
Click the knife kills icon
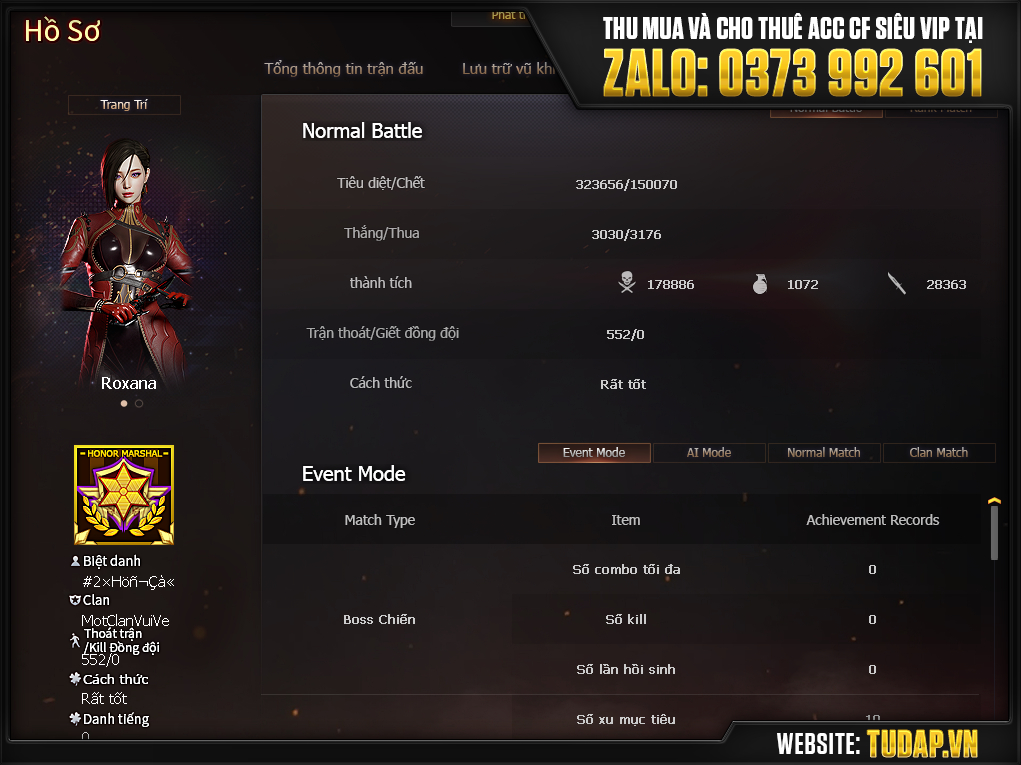click(897, 283)
